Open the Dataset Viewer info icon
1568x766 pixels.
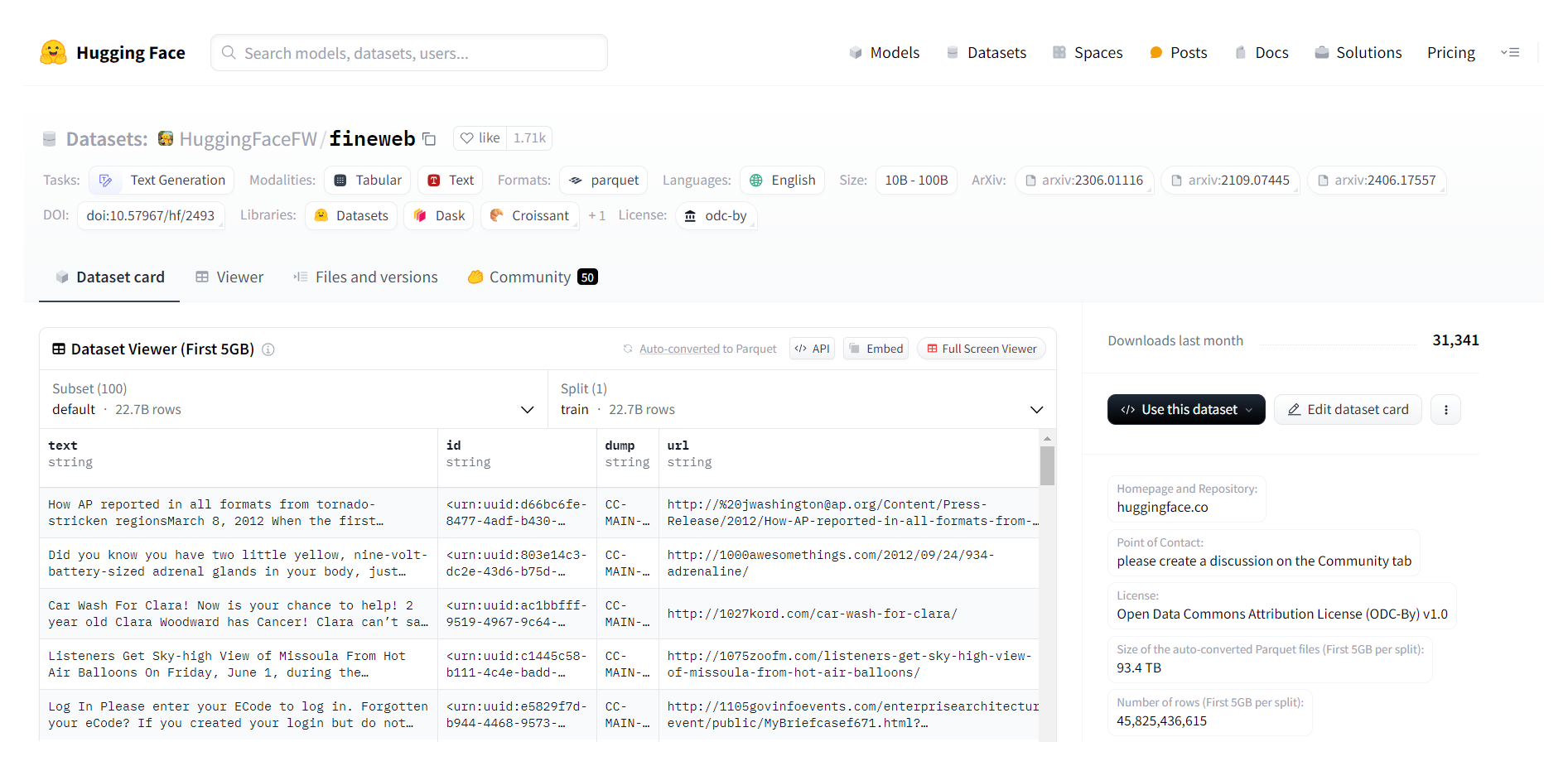(x=268, y=349)
